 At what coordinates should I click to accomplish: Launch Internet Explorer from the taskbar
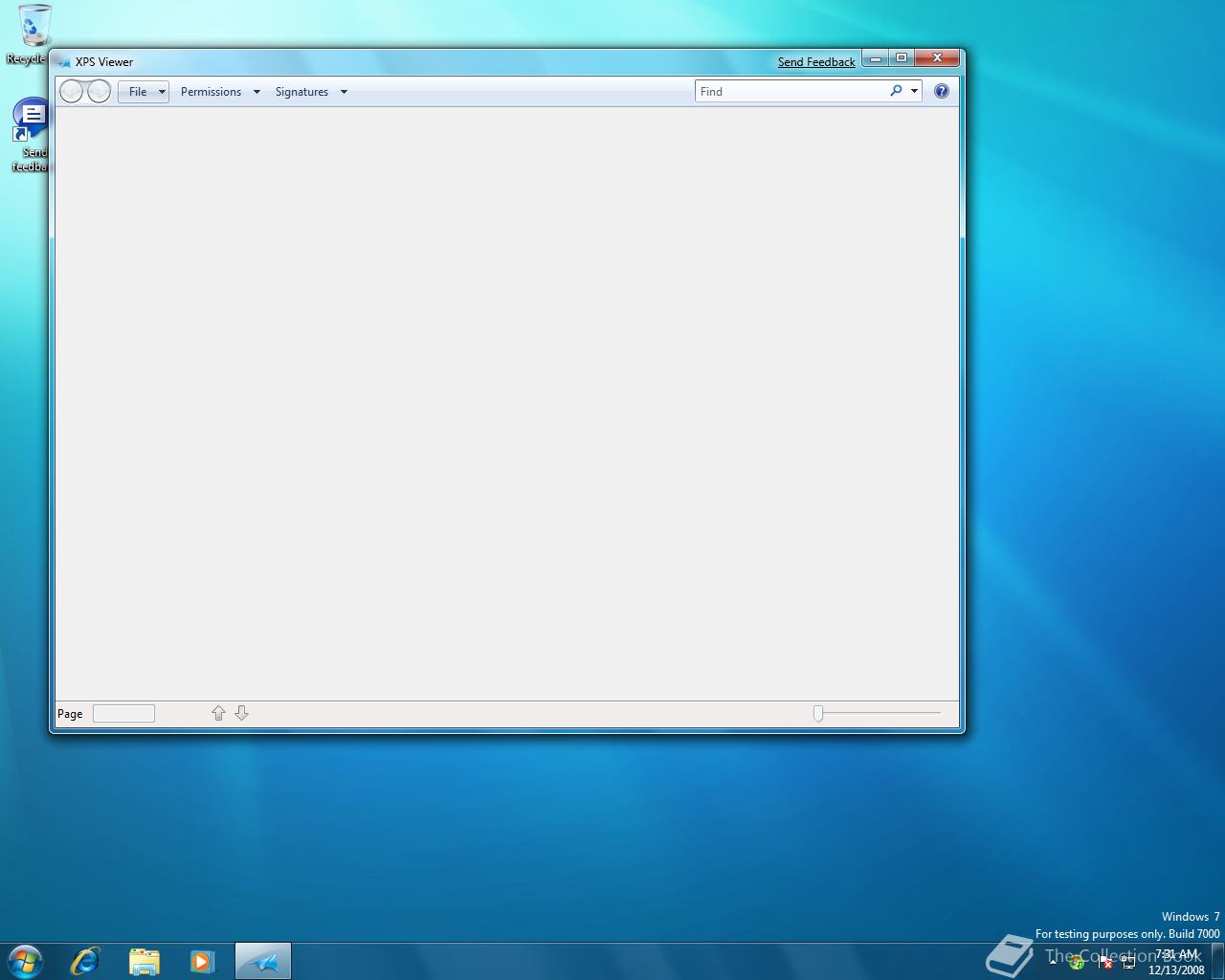(x=85, y=961)
